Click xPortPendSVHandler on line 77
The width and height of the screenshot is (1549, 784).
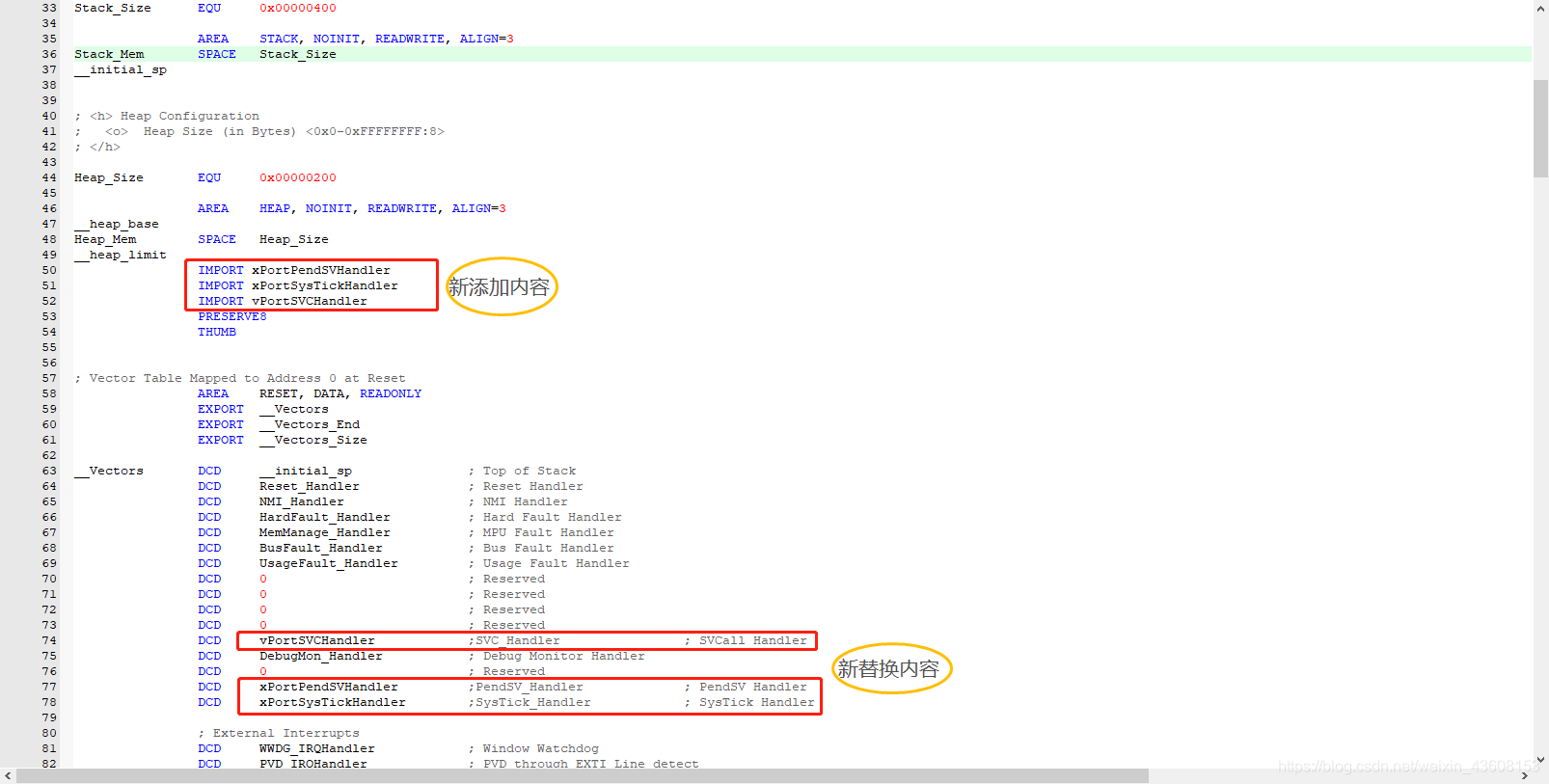click(329, 687)
